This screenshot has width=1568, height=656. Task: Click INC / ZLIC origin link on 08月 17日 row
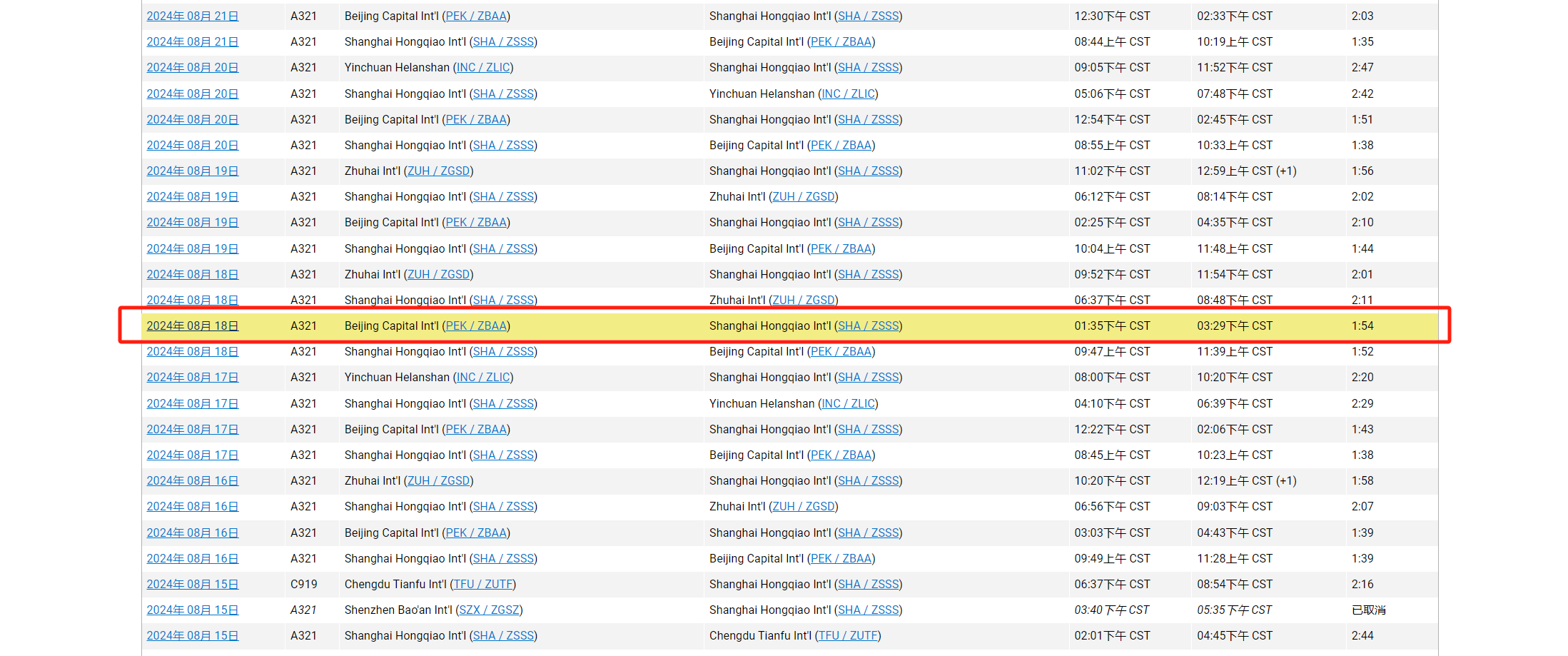(483, 378)
